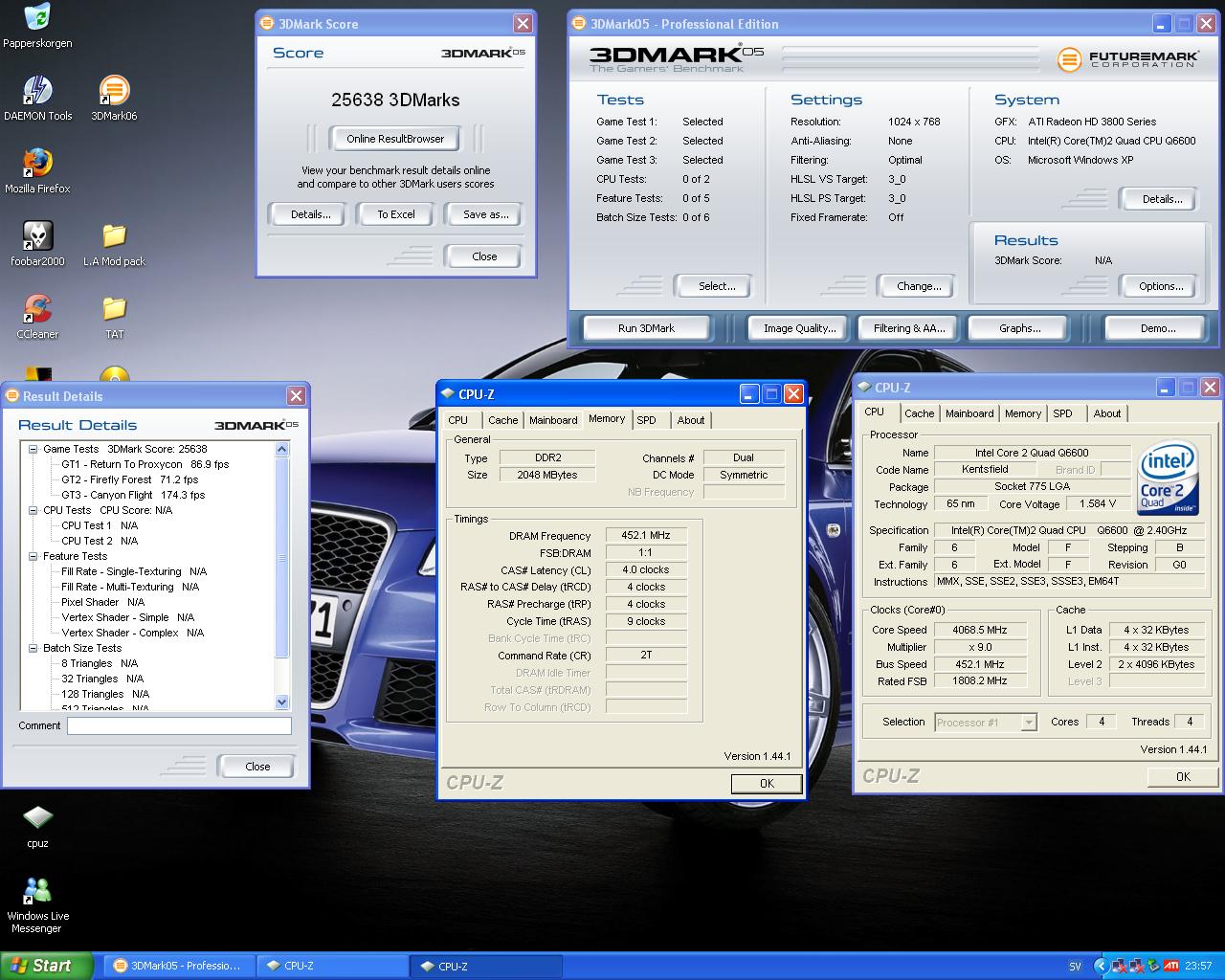Launch the Windows Live Messenger icon

click(37, 904)
